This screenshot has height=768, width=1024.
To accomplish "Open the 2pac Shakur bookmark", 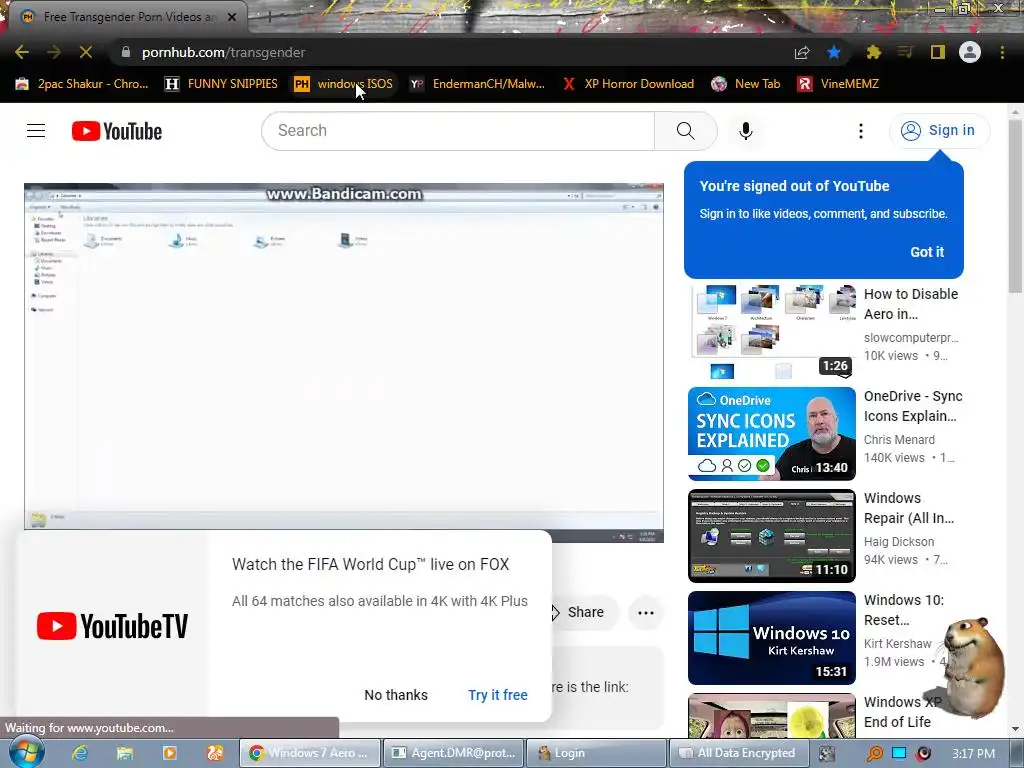I will (x=82, y=84).
